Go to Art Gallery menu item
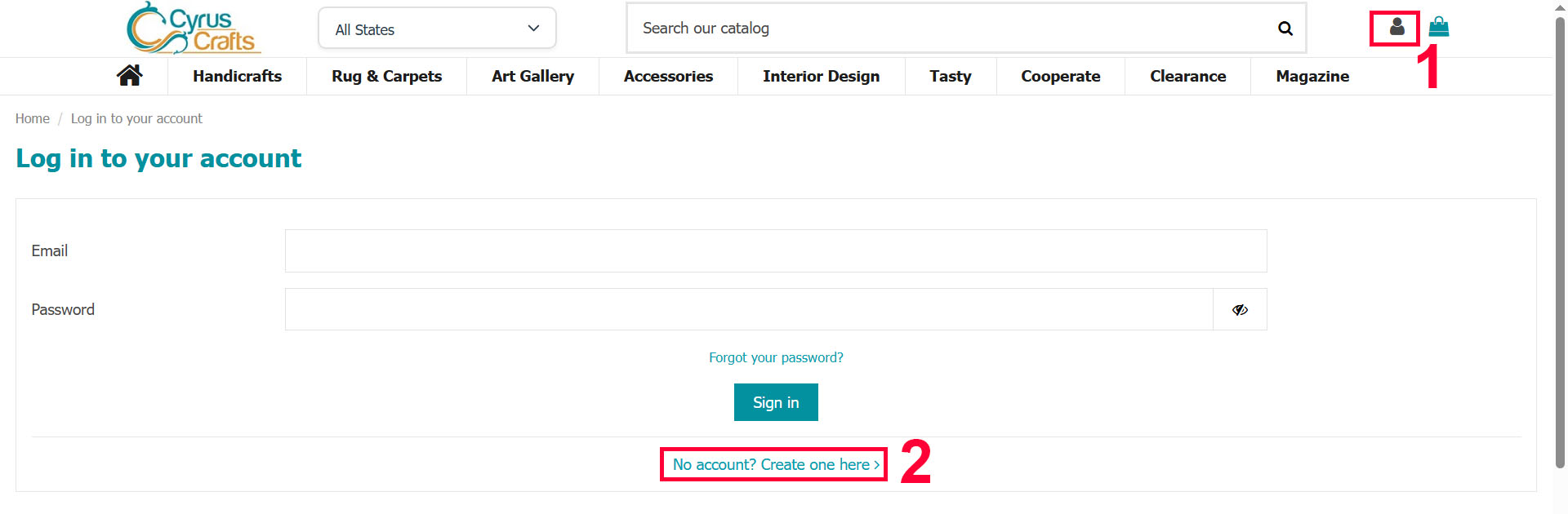Image resolution: width=1568 pixels, height=514 pixels. pos(532,77)
